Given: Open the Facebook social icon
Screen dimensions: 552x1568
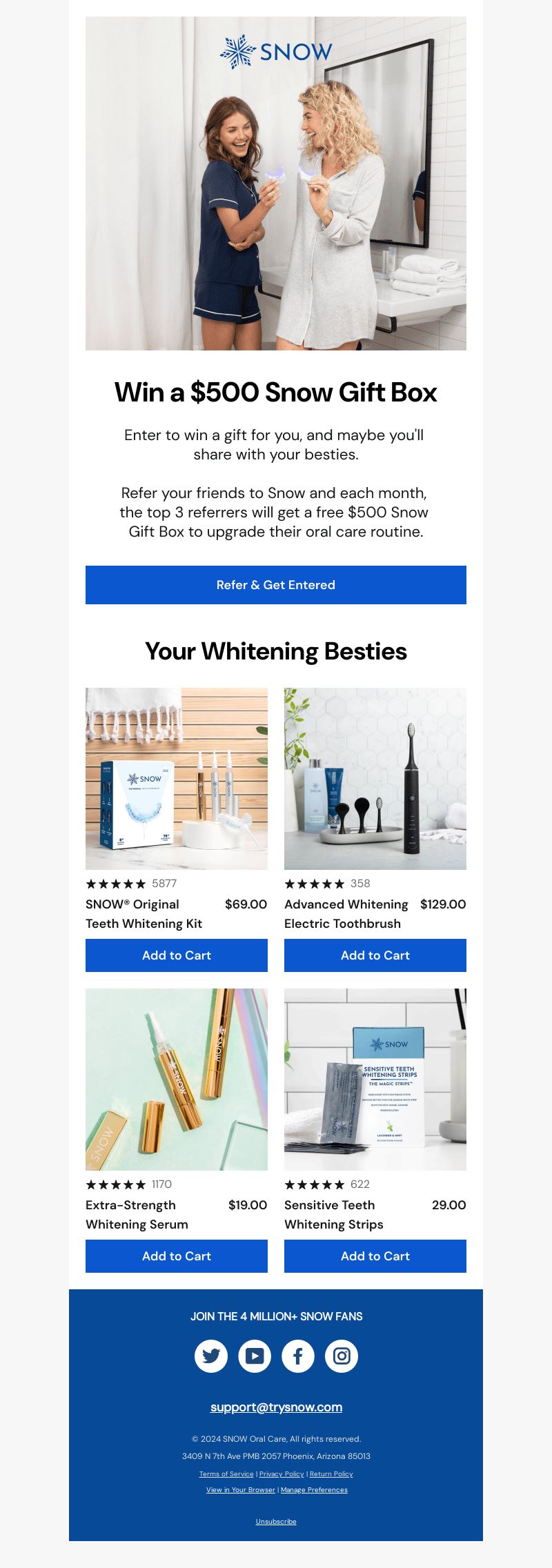Looking at the screenshot, I should pyautogui.click(x=298, y=1356).
